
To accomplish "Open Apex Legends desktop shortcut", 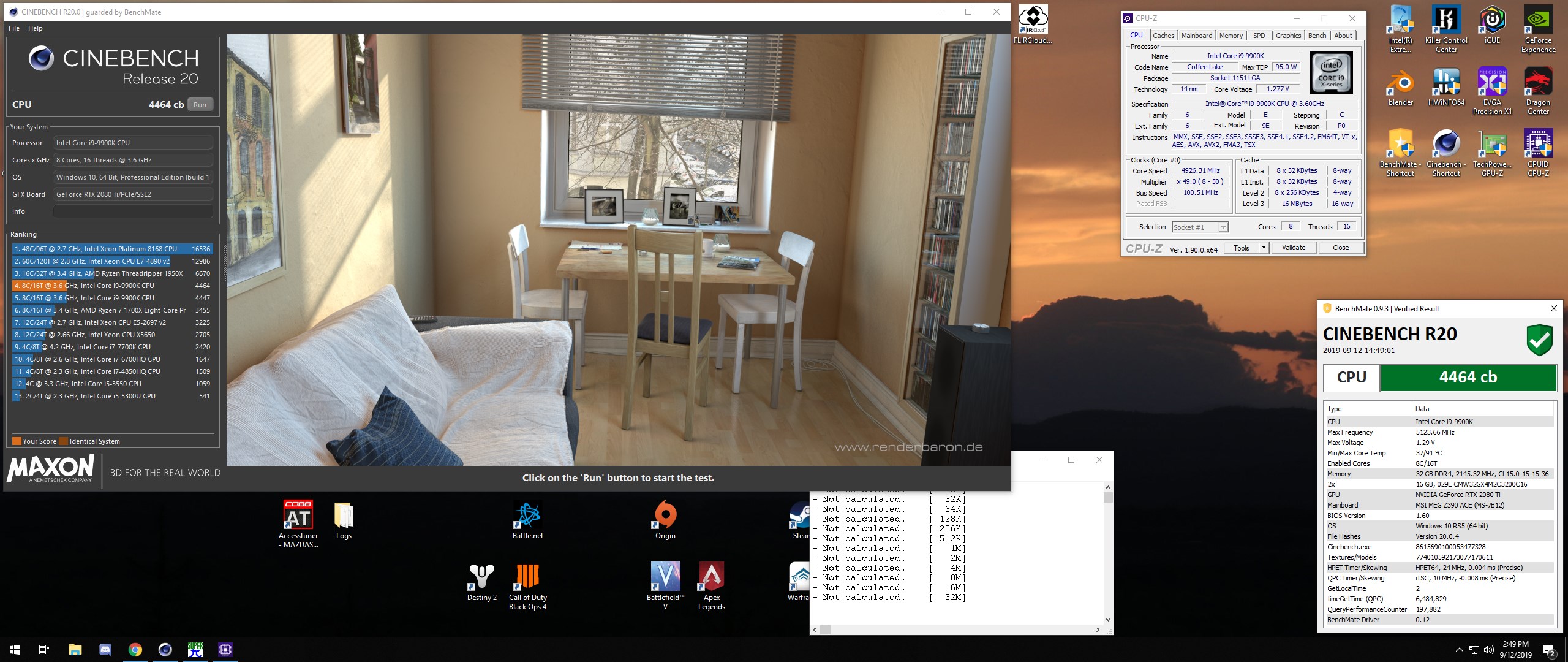I will [x=711, y=586].
